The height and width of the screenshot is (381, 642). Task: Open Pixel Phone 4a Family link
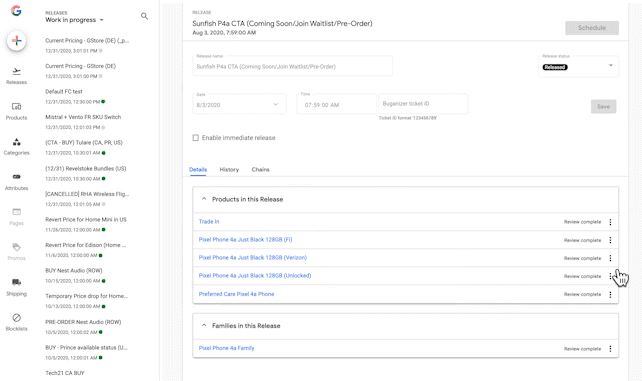[226, 348]
